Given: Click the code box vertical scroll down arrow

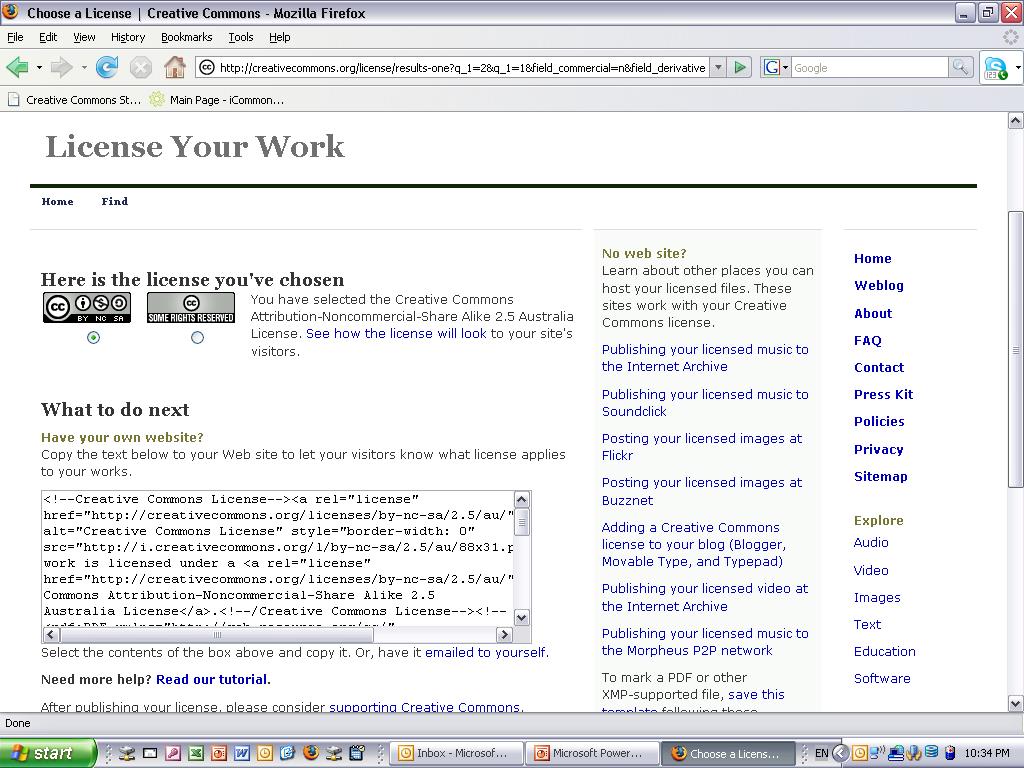Looking at the screenshot, I should point(521,617).
